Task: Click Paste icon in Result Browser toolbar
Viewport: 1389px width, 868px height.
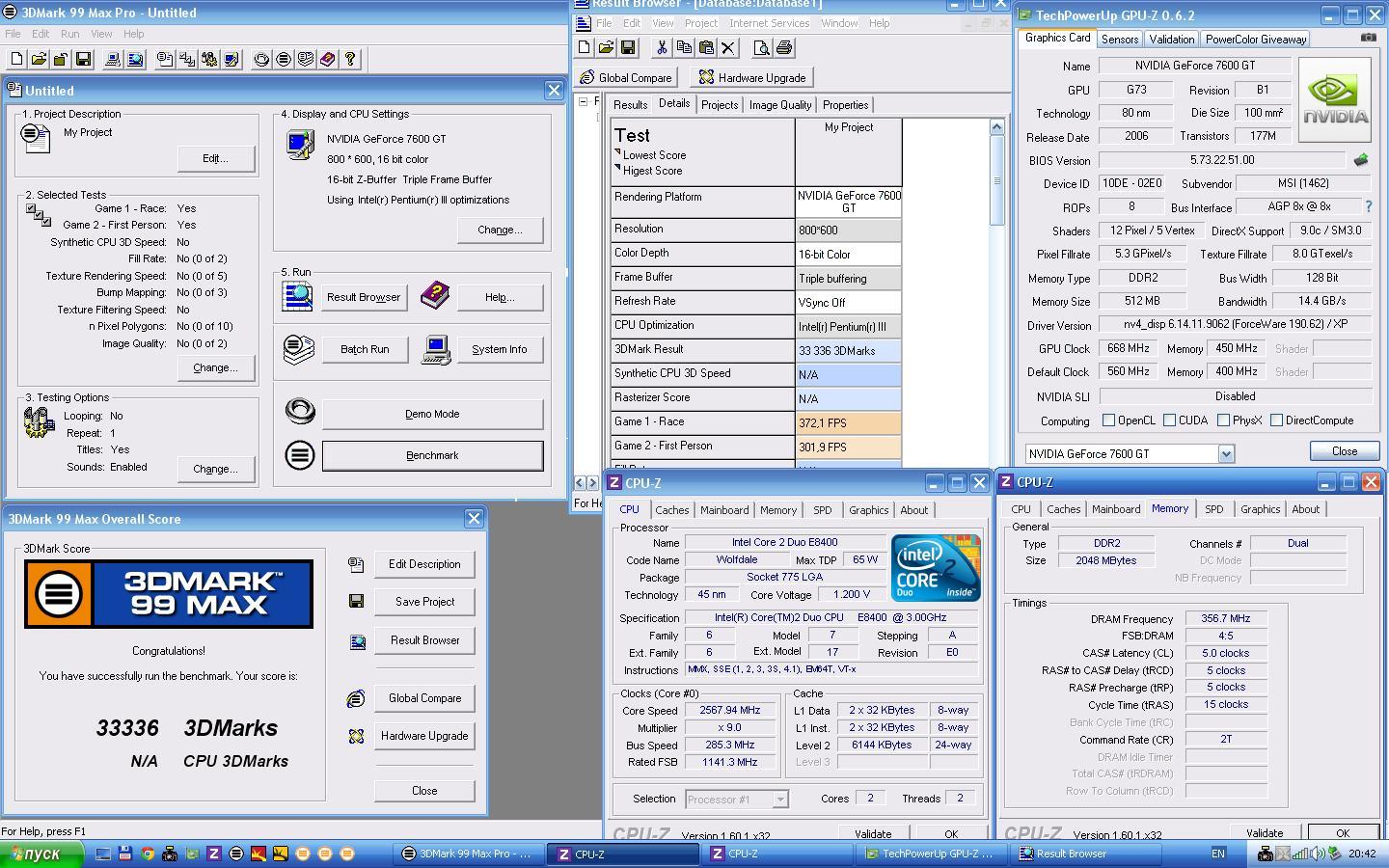Action: (x=706, y=47)
